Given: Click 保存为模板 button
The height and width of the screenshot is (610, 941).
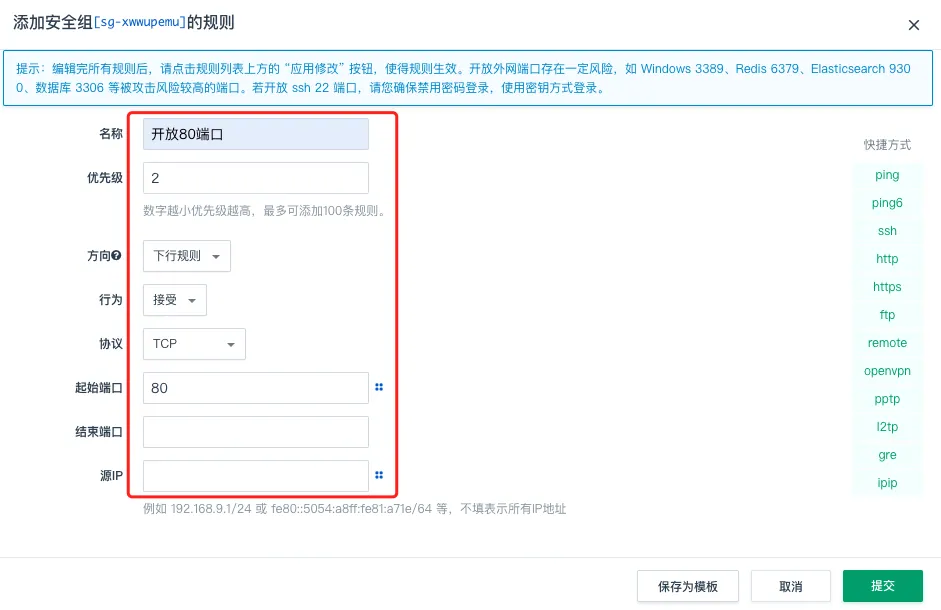Looking at the screenshot, I should click(687, 586).
